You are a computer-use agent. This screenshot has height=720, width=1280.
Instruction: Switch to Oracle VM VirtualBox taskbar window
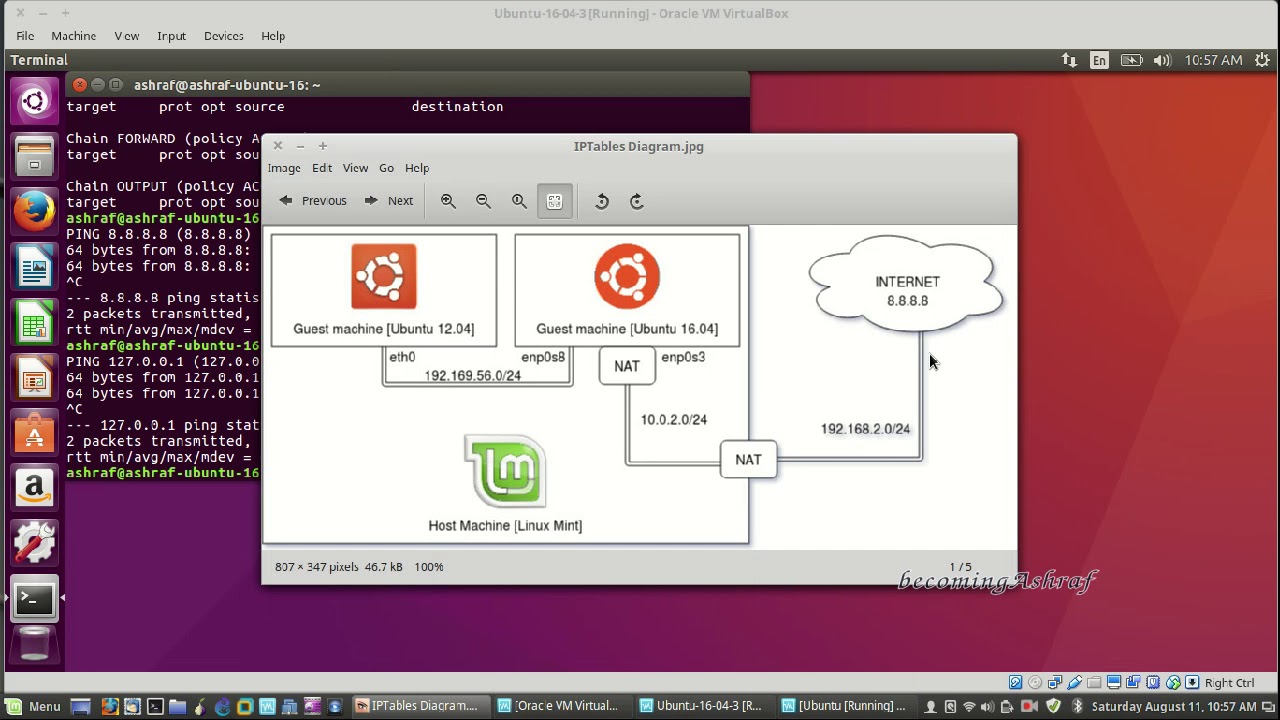pos(563,706)
